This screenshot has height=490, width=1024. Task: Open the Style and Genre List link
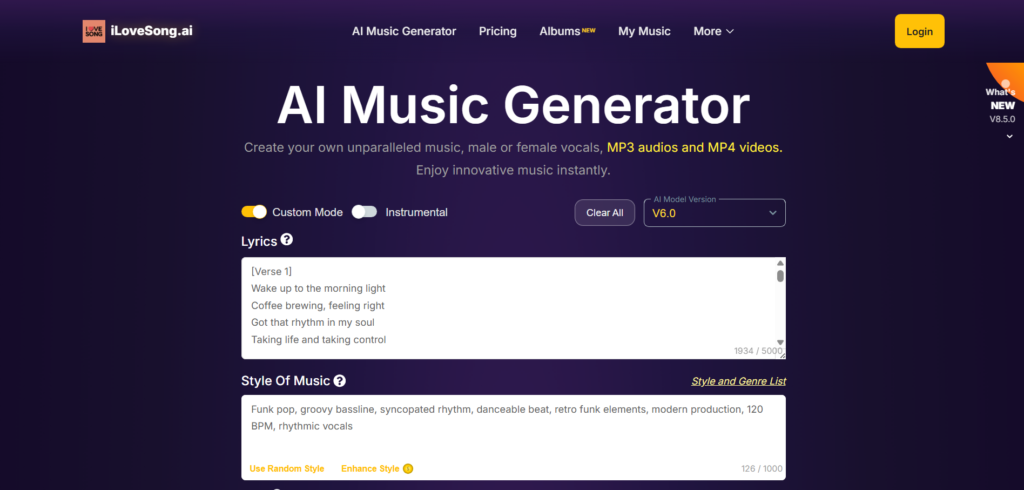click(x=739, y=381)
